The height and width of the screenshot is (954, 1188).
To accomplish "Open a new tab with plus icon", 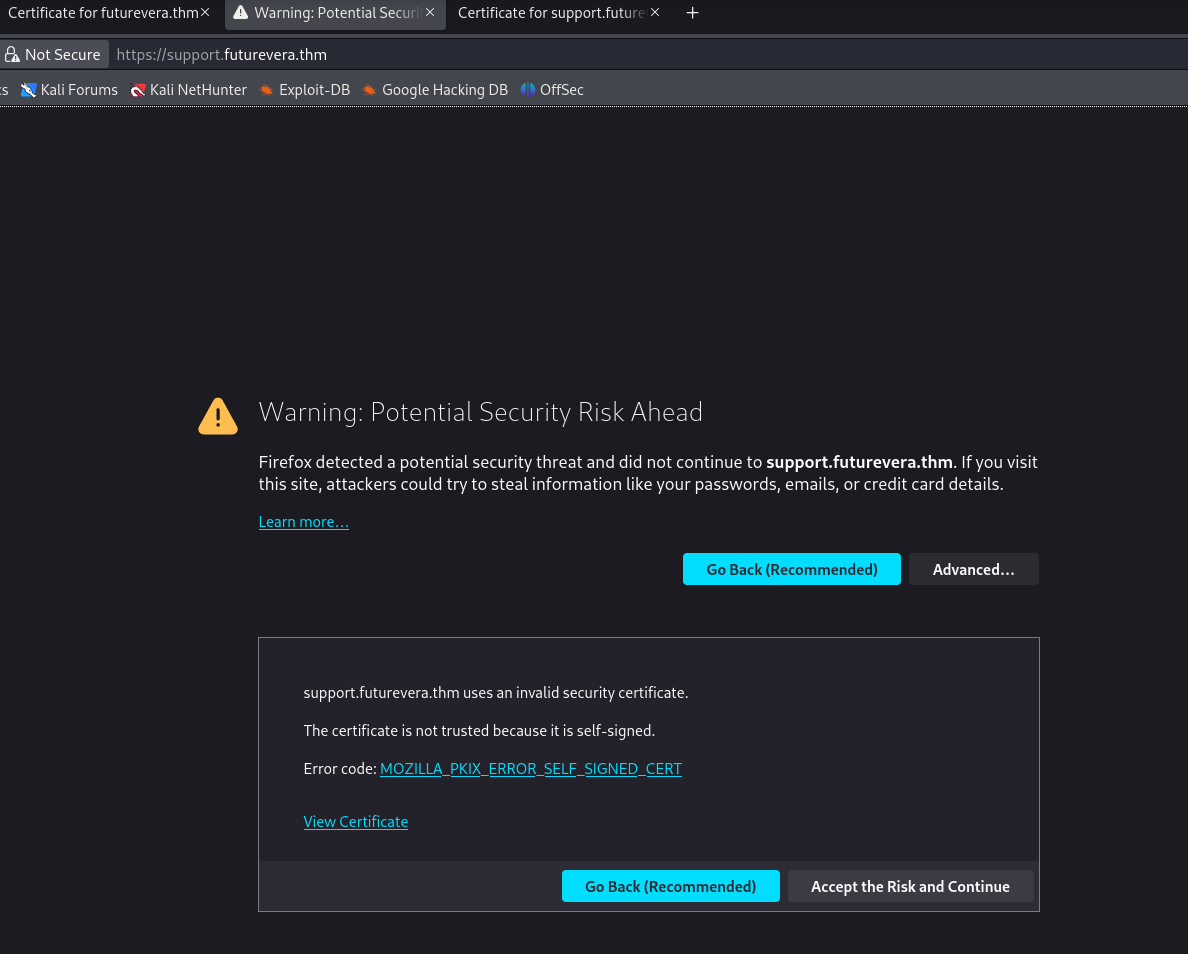I will click(692, 13).
